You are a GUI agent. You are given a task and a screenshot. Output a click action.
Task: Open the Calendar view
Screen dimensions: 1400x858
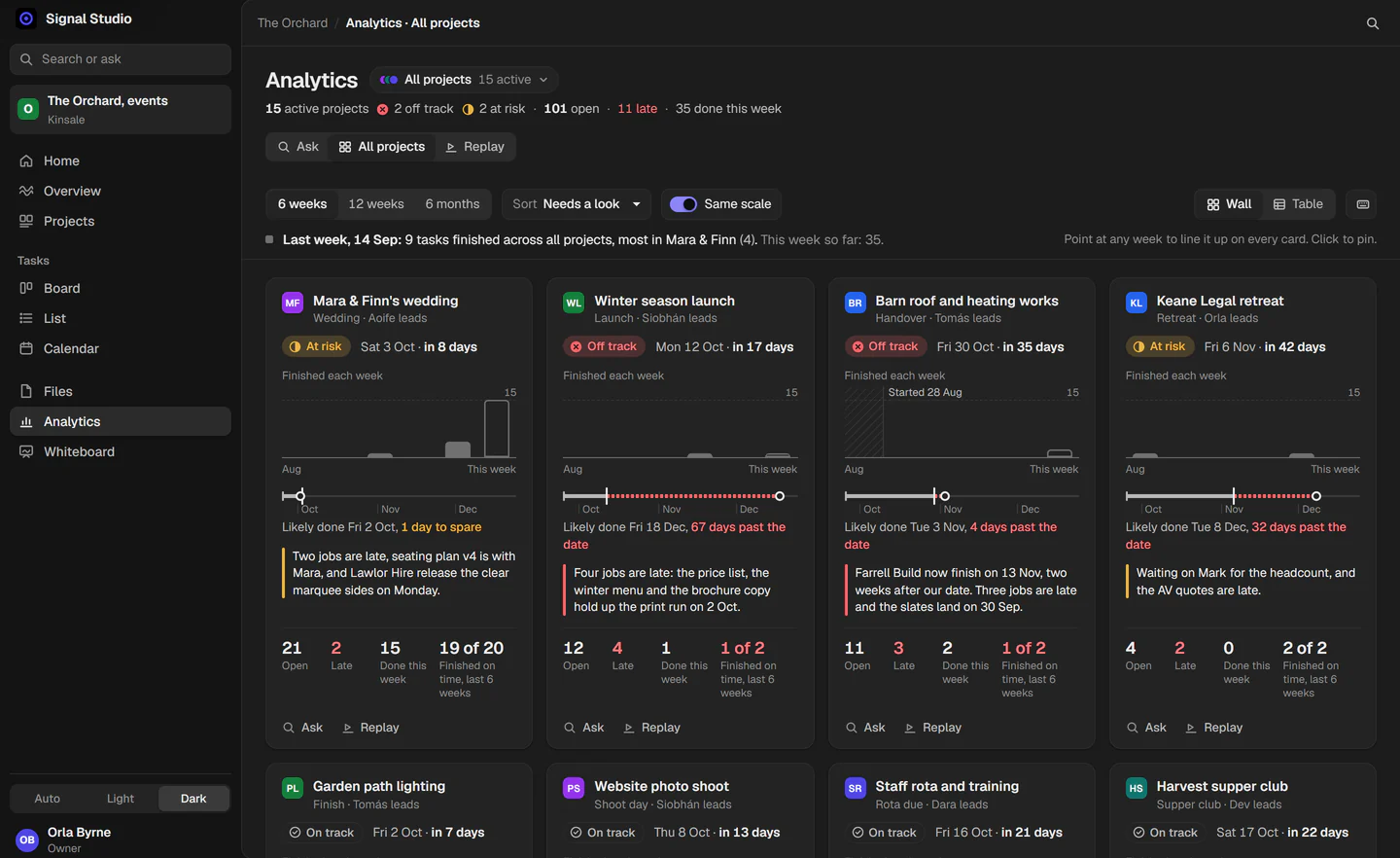[121, 348]
